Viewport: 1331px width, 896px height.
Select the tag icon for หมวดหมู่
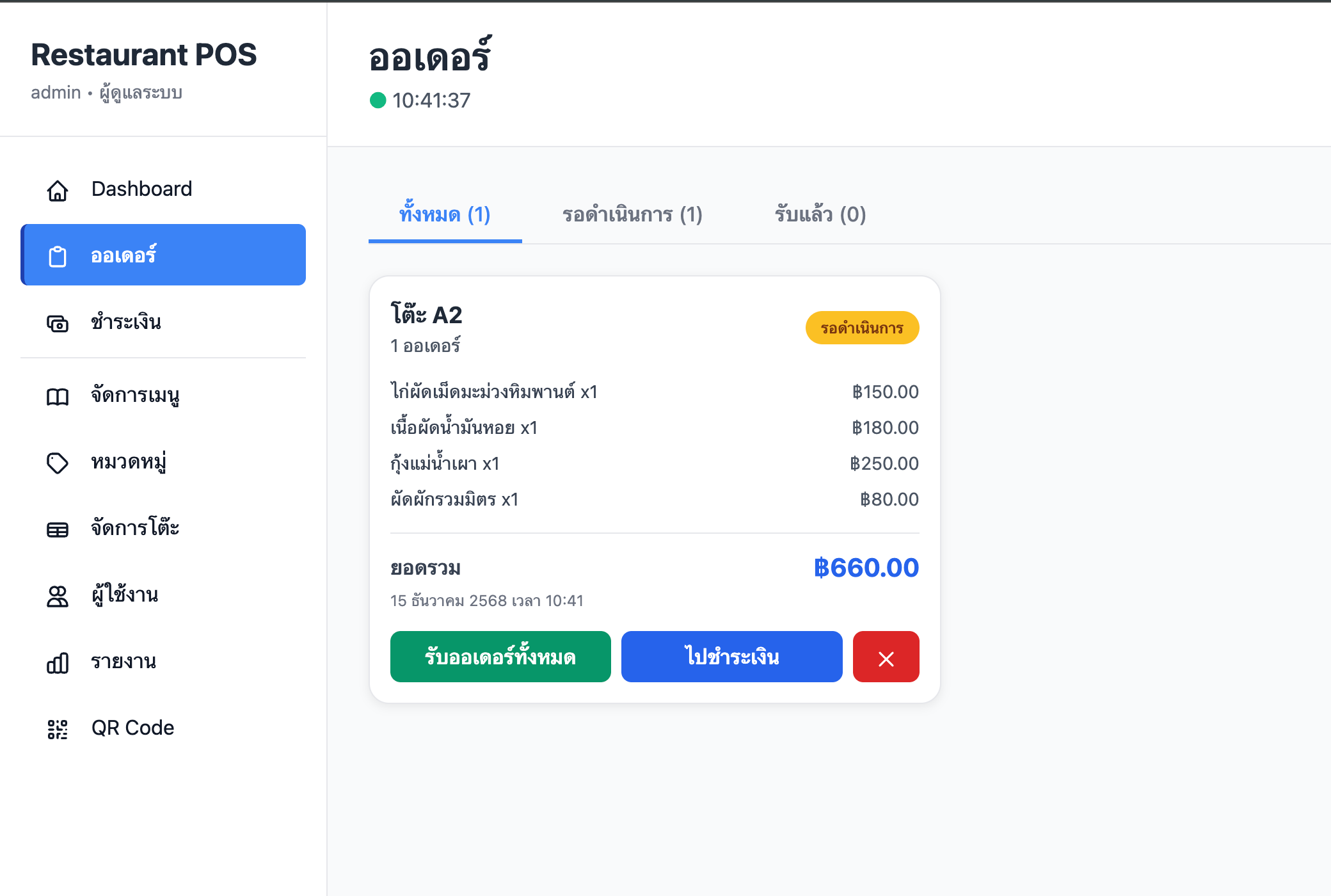click(58, 463)
